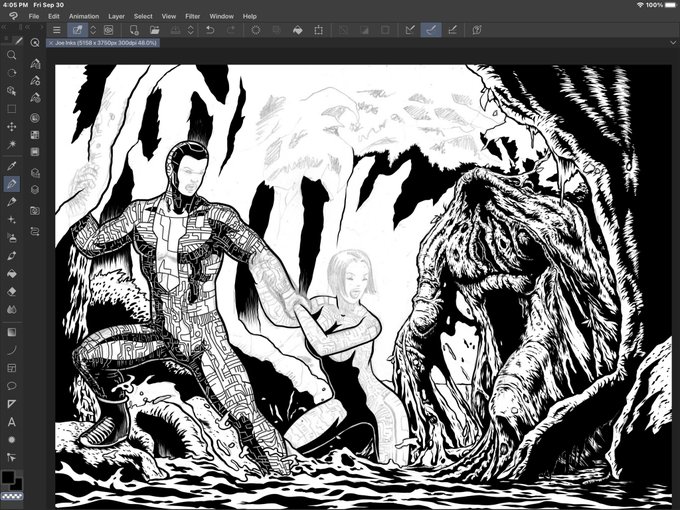Open the Layer menu
680x510 pixels.
click(x=117, y=17)
